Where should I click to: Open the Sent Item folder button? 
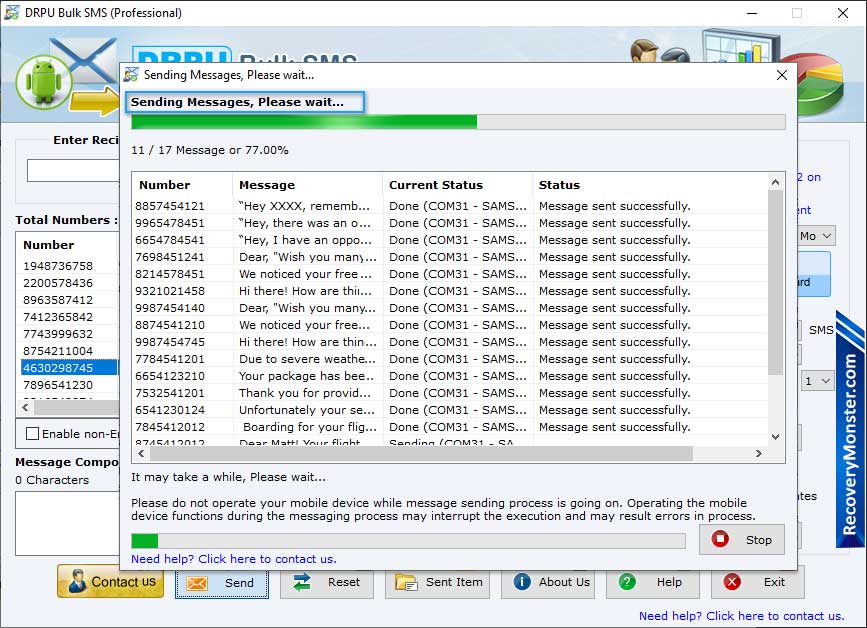pos(437,583)
